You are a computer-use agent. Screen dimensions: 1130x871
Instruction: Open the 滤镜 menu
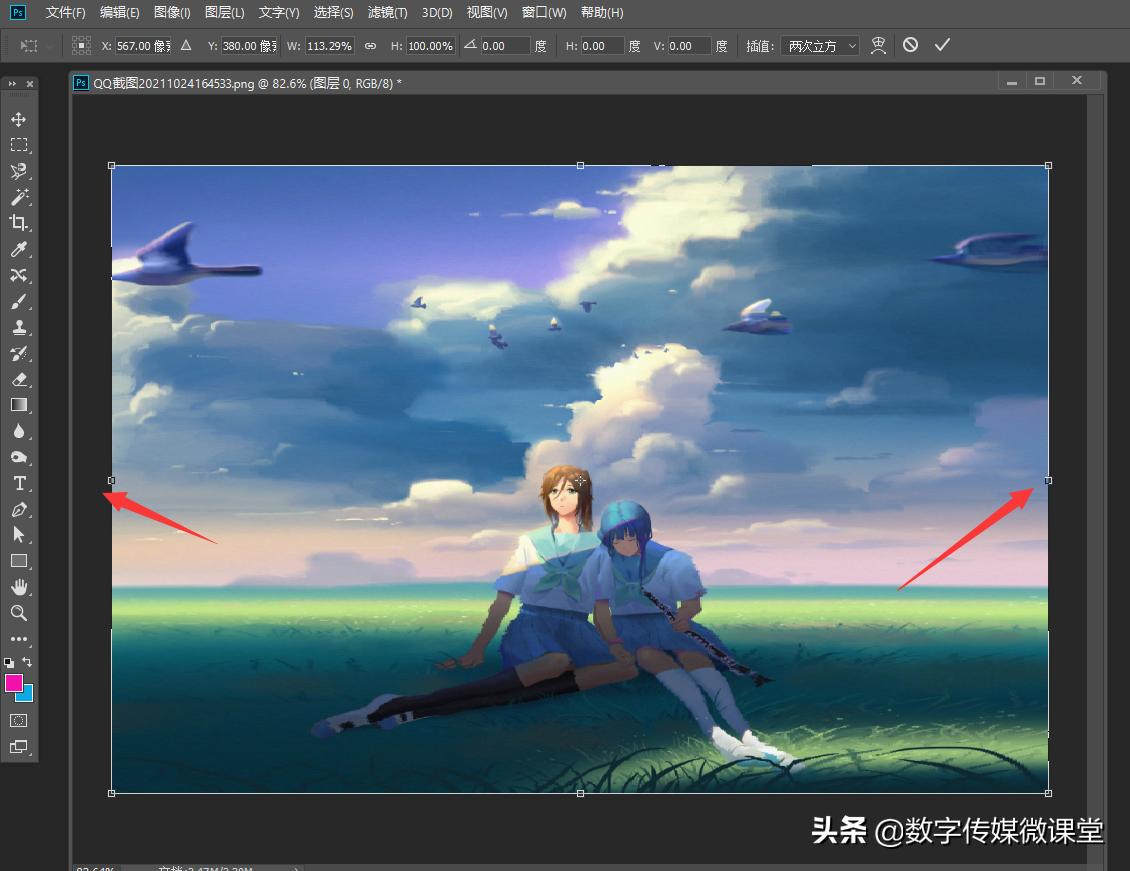tap(387, 13)
